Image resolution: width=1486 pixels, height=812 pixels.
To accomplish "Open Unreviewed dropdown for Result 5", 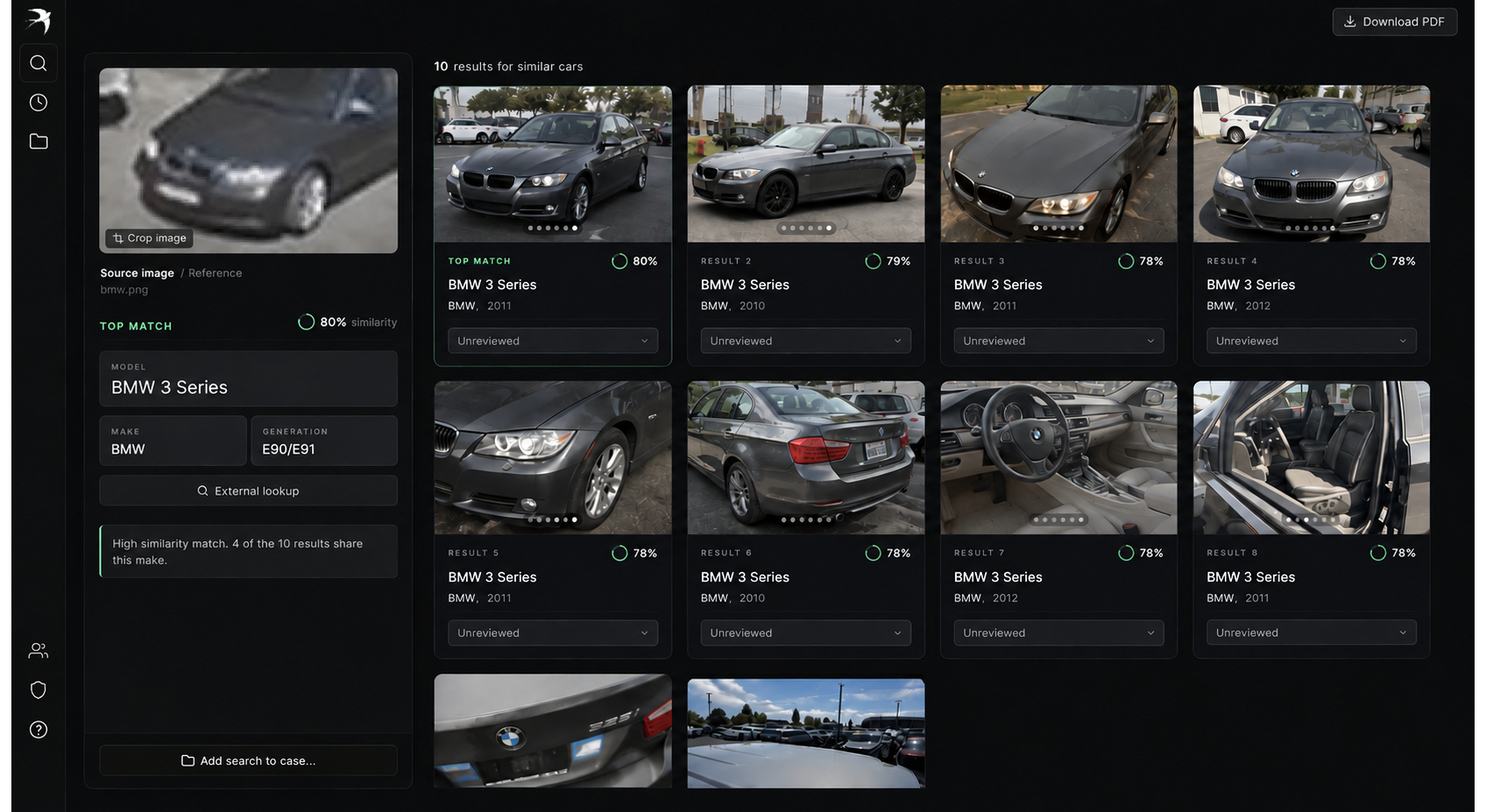I will pyautogui.click(x=553, y=632).
